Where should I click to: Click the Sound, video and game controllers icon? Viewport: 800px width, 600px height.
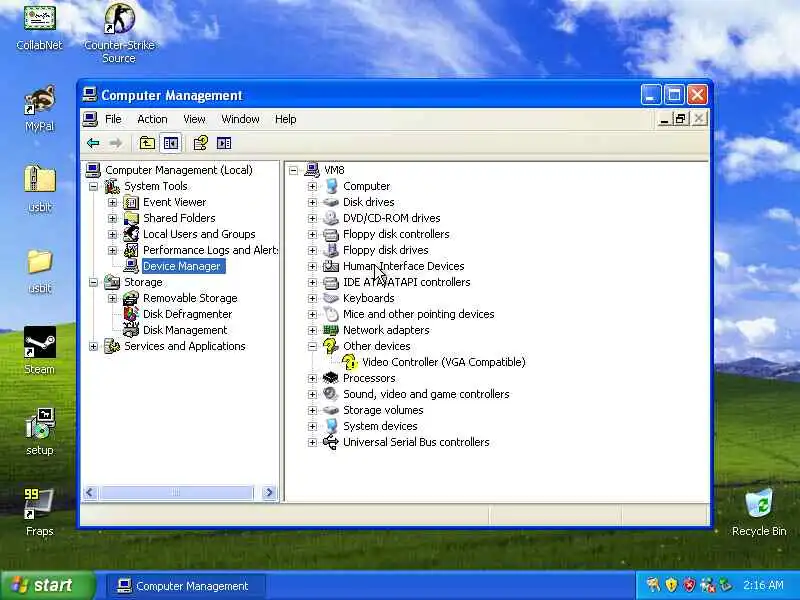tap(331, 394)
